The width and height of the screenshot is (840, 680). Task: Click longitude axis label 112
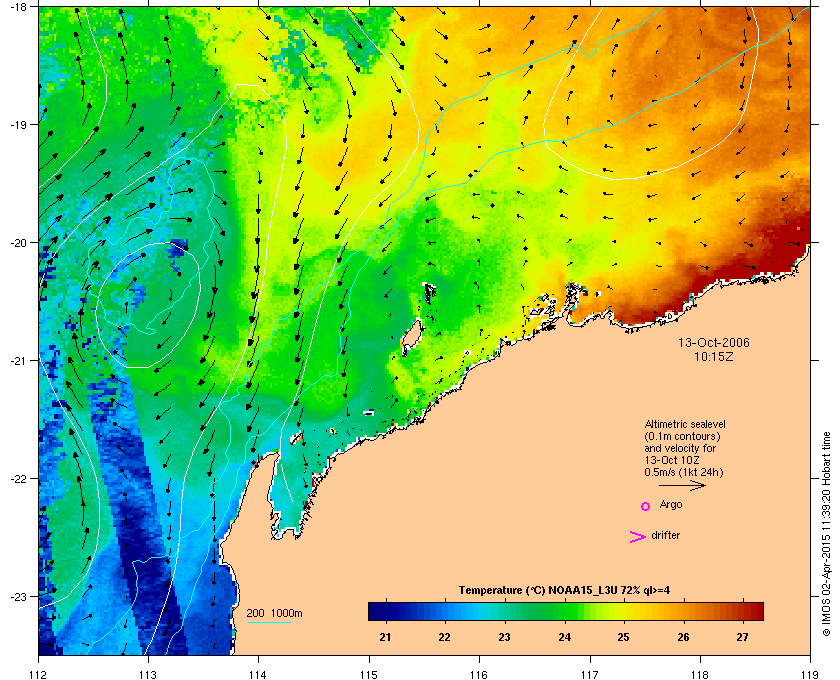39,675
